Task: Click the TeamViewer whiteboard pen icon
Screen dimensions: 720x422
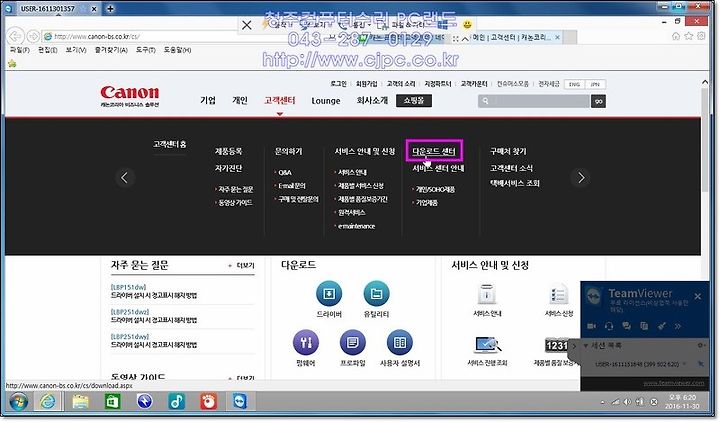Action: [661, 326]
